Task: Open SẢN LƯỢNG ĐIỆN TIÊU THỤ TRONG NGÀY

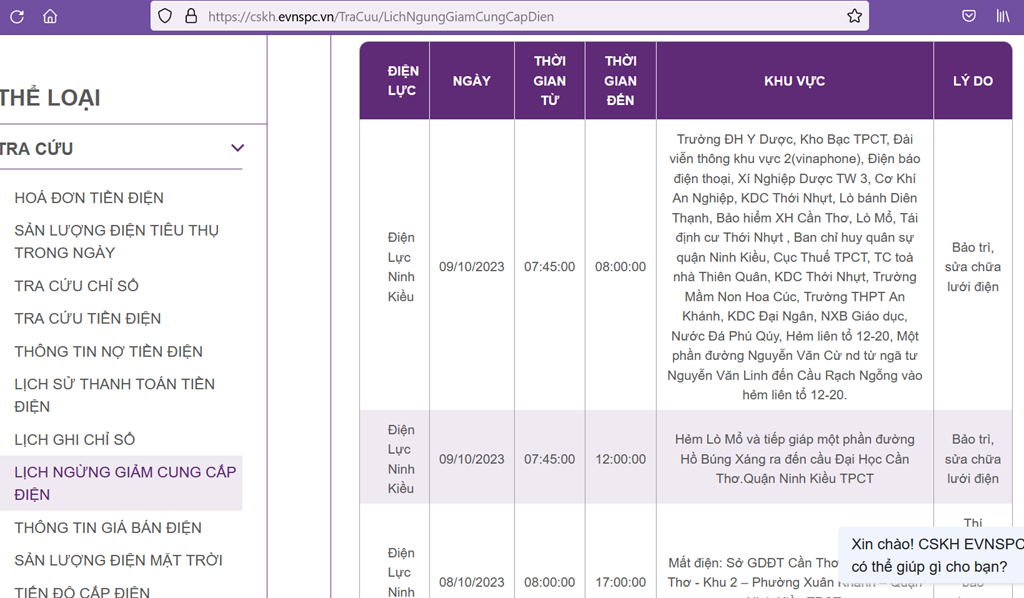Action: coord(117,242)
